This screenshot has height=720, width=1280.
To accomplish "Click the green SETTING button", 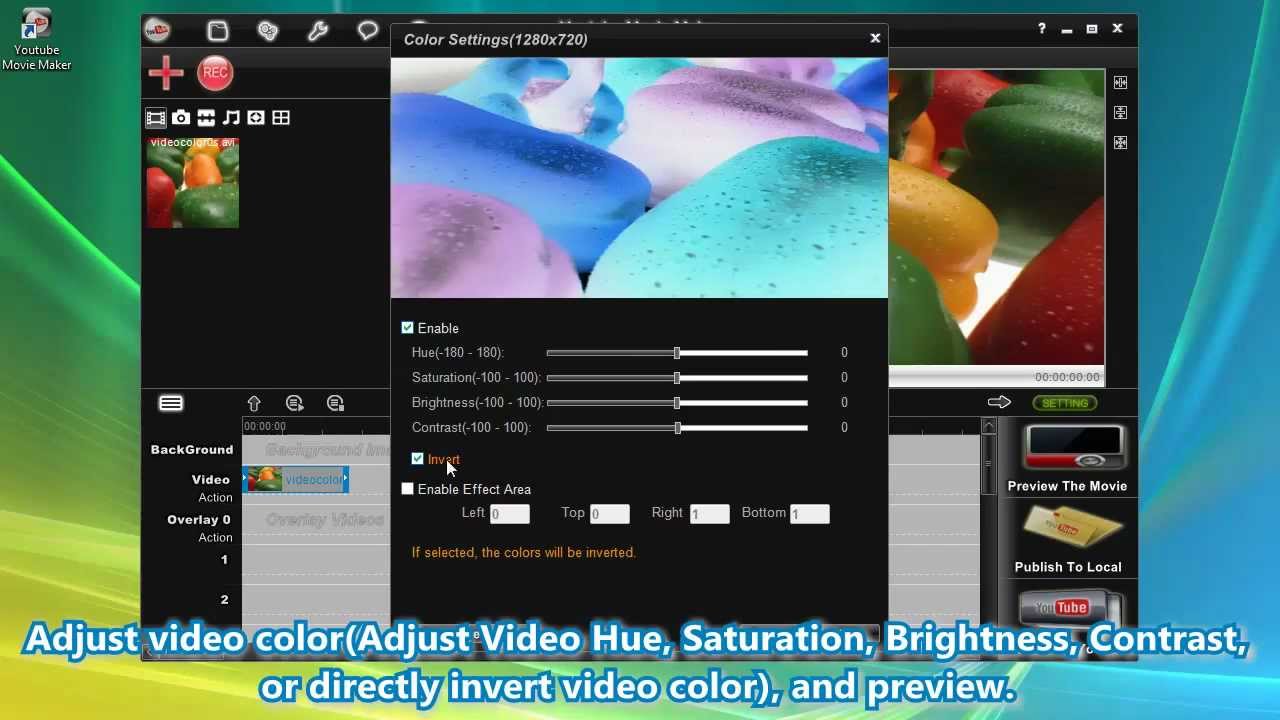I will point(1065,403).
